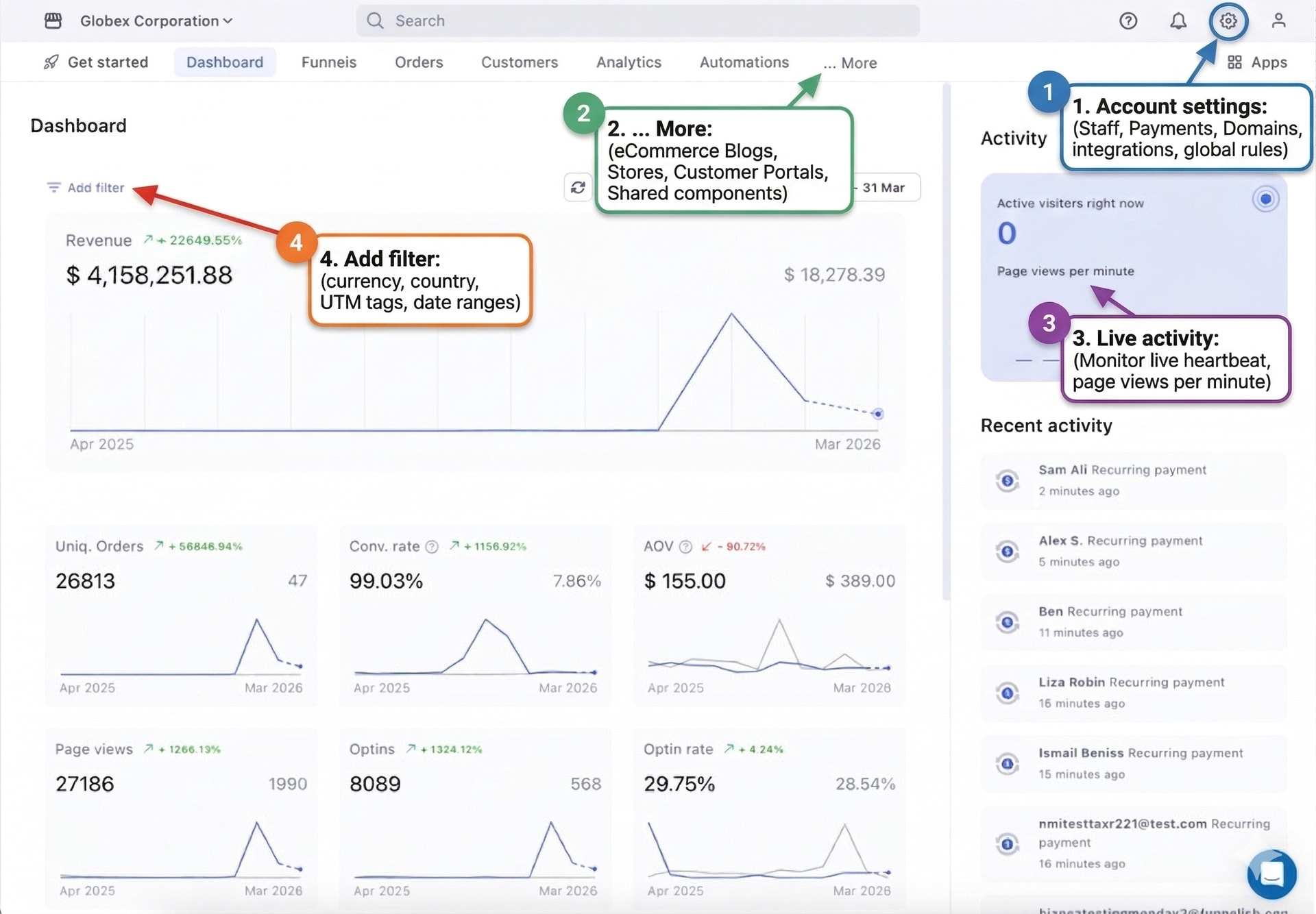The height and width of the screenshot is (914, 1316).
Task: Click the refresh dashboard icon
Action: (578, 187)
